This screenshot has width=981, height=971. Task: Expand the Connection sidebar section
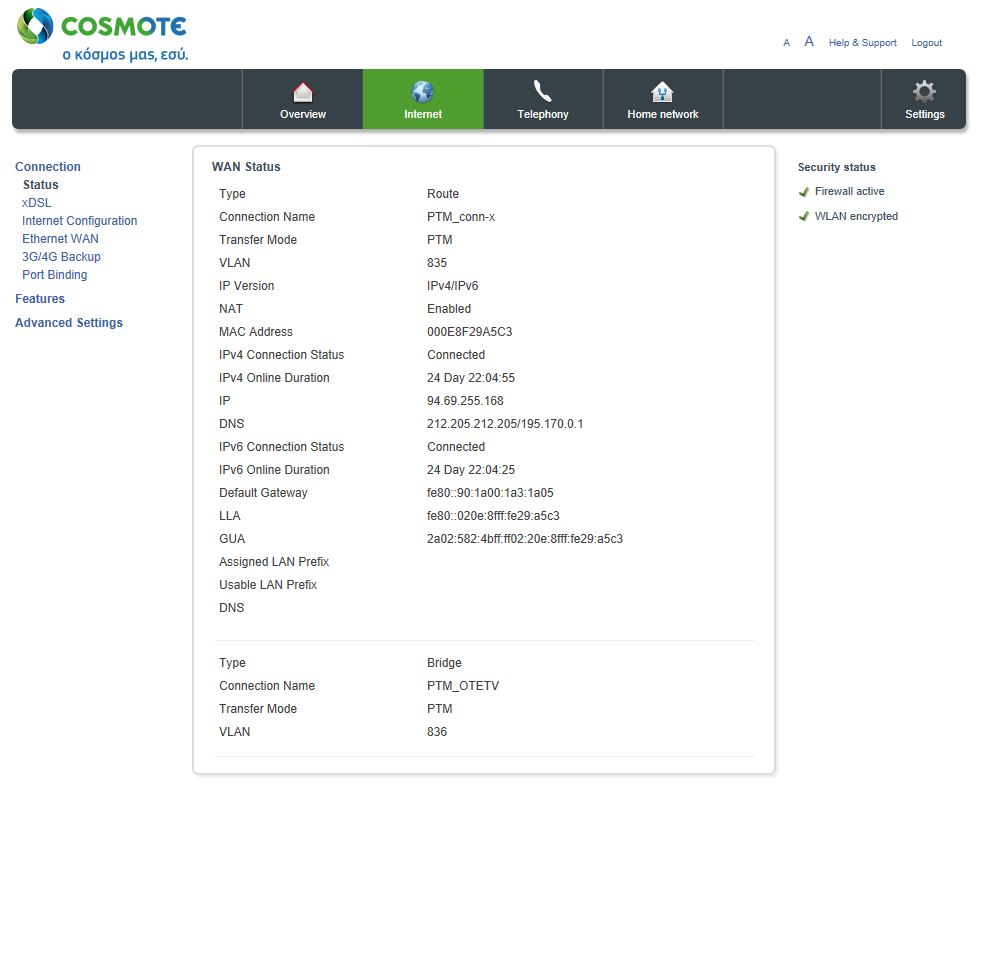click(48, 167)
